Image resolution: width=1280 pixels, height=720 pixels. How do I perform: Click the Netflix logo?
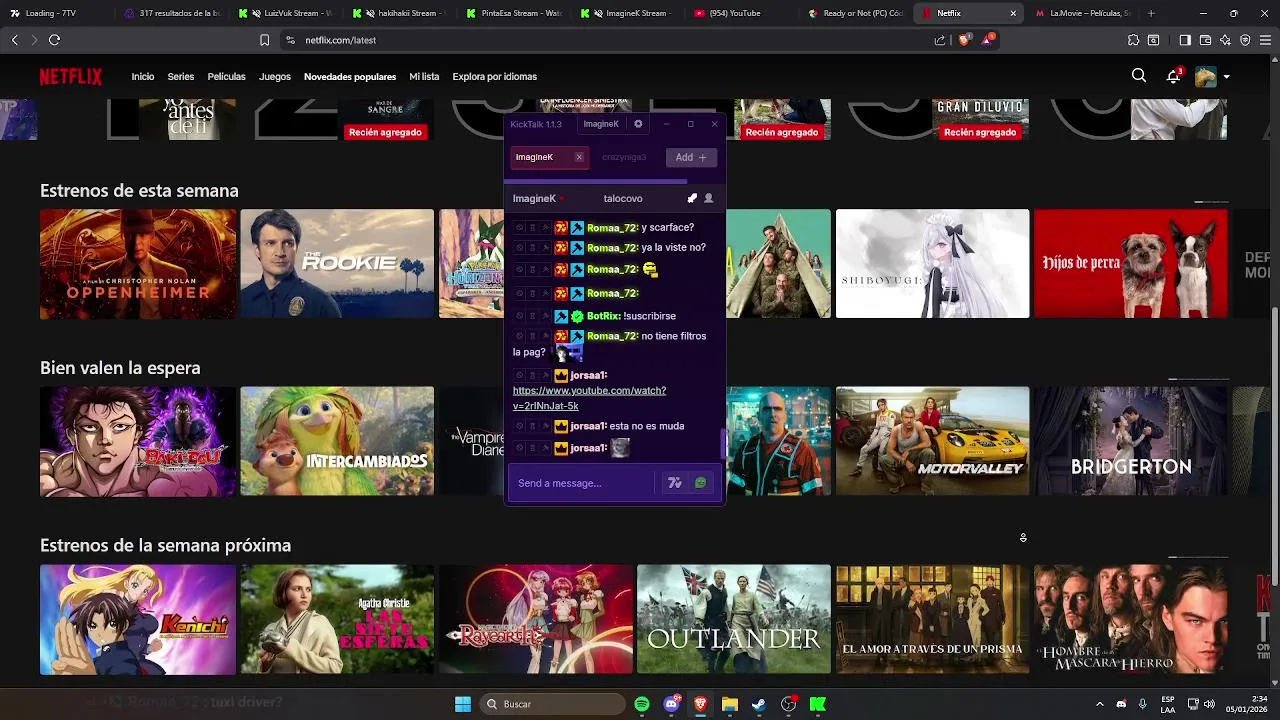pyautogui.click(x=70, y=77)
